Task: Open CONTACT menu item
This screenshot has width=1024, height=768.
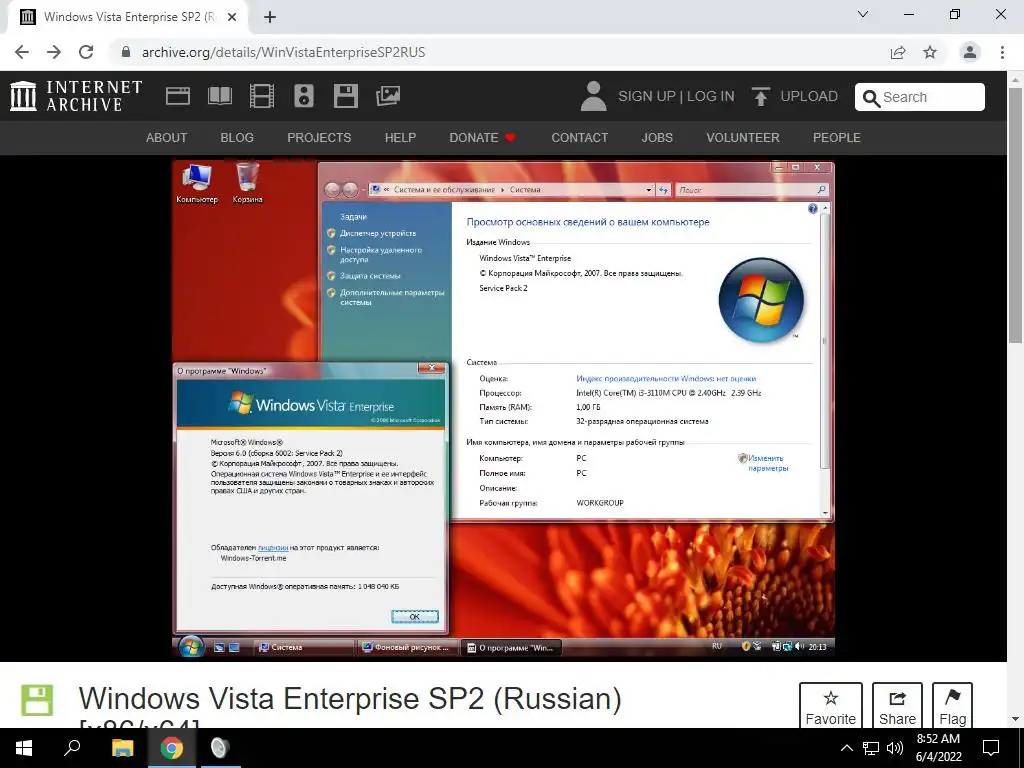Action: [579, 138]
